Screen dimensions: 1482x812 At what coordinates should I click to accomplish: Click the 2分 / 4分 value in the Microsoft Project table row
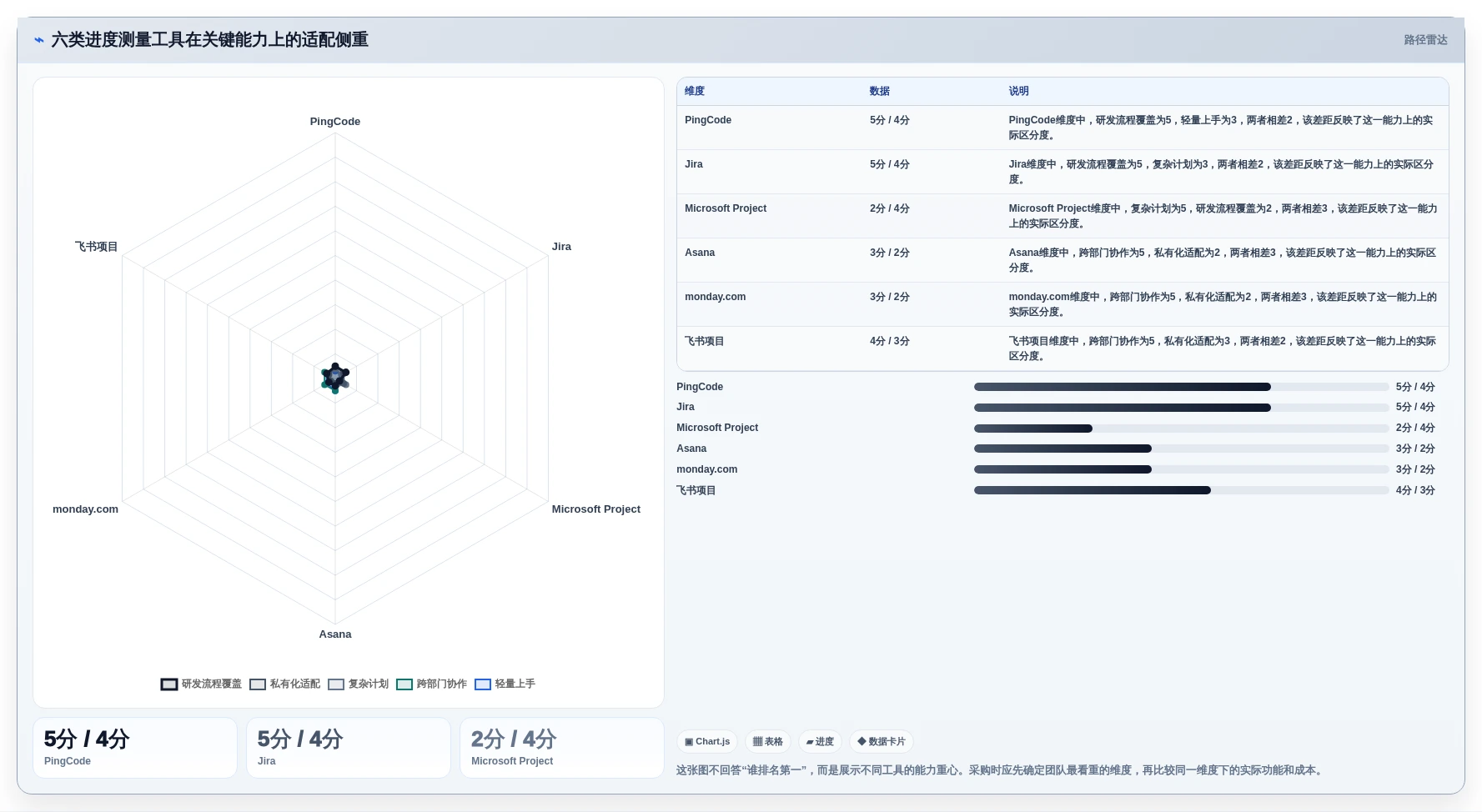pyautogui.click(x=890, y=208)
